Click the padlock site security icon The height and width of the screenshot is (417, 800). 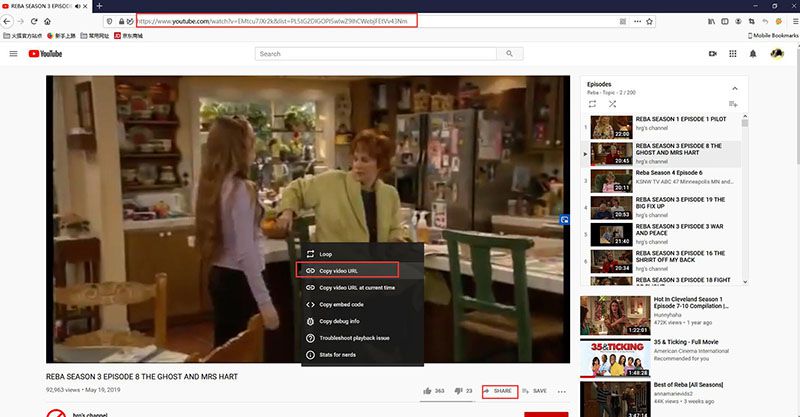[x=121, y=21]
